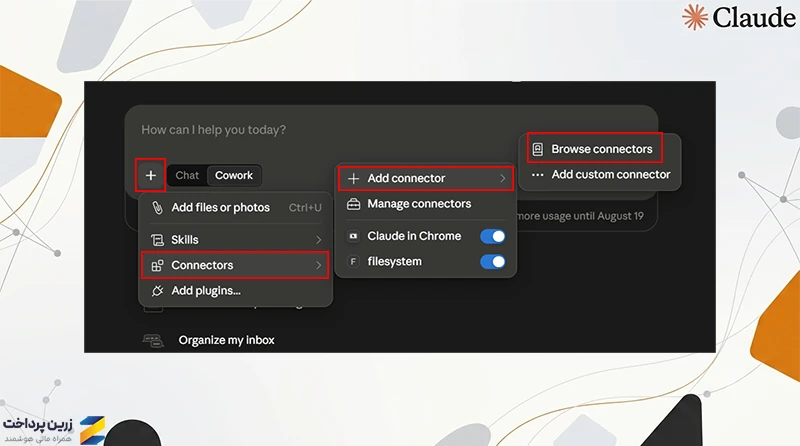Toggle the filesystem connector switch
The image size is (800, 446).
click(493, 262)
